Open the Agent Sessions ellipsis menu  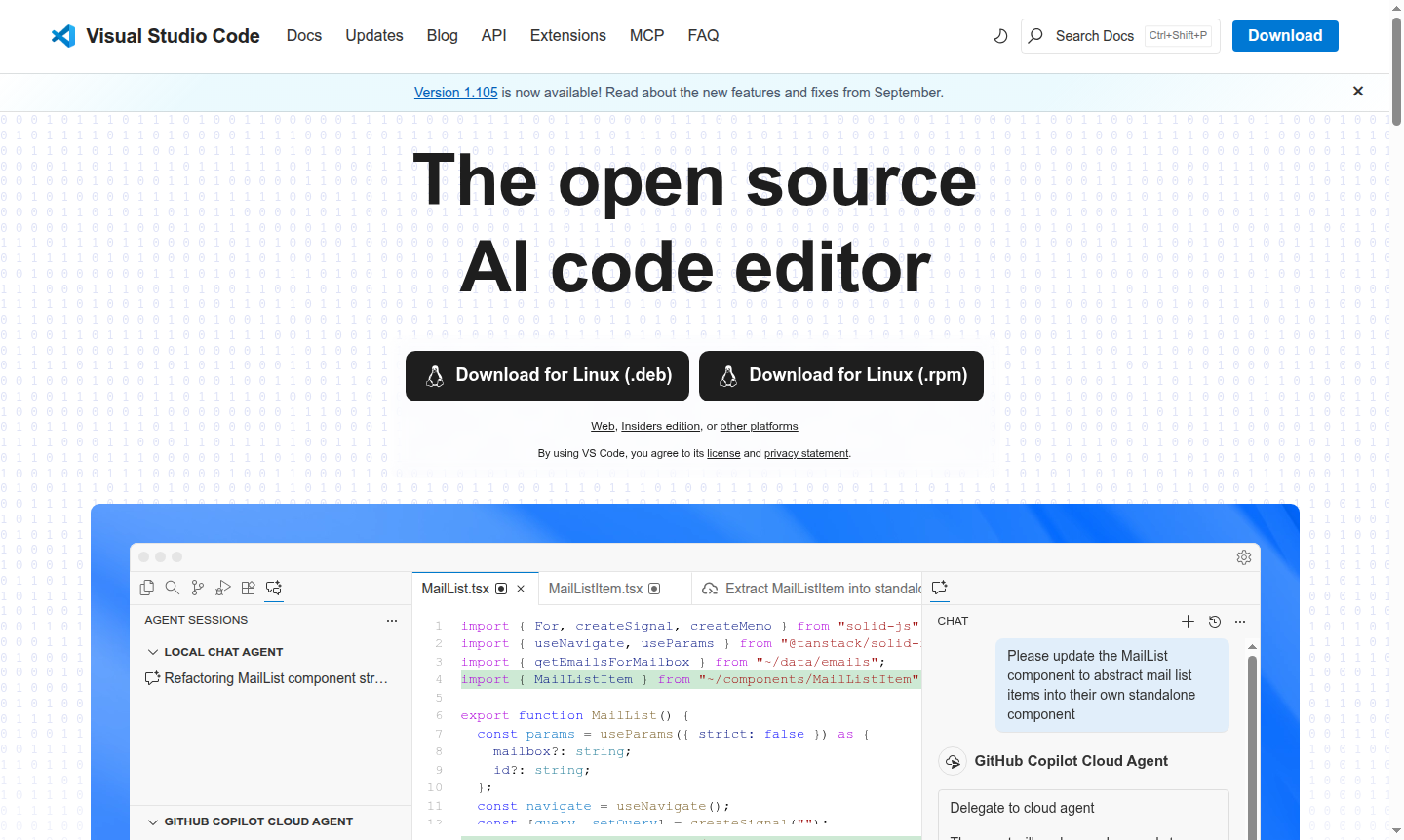(392, 620)
